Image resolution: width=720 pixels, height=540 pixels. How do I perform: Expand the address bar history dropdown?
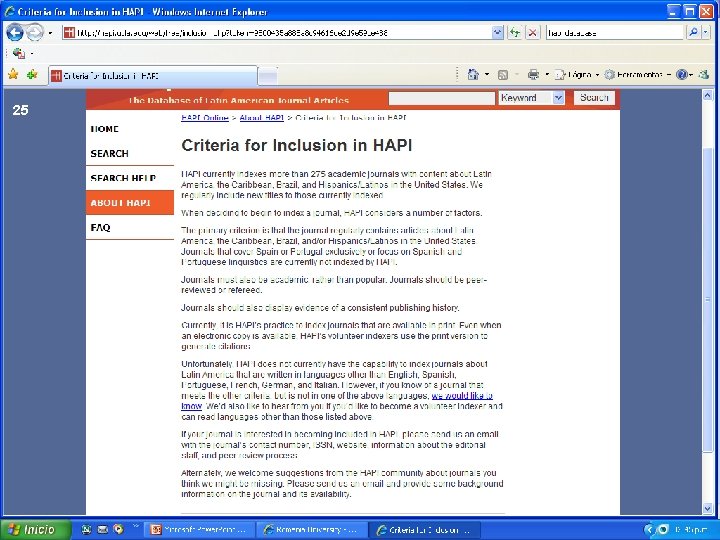pos(497,33)
